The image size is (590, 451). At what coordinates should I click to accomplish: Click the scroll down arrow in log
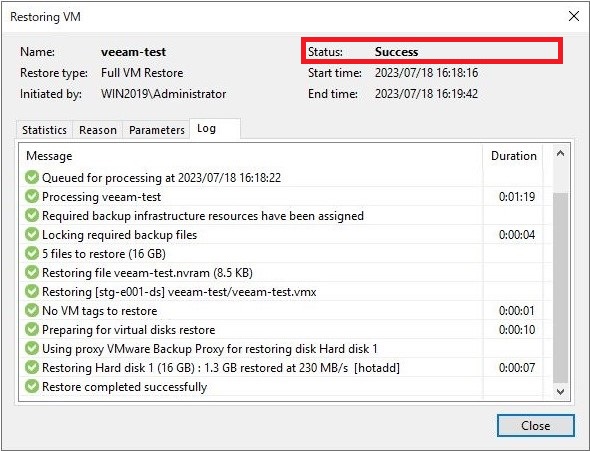pos(560,392)
